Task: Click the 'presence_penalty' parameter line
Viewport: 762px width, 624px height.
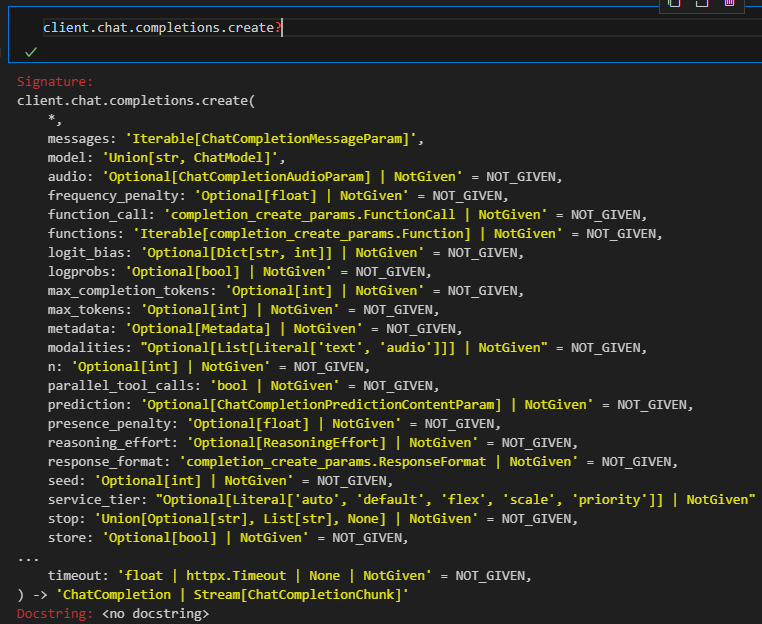Action: click(x=274, y=424)
